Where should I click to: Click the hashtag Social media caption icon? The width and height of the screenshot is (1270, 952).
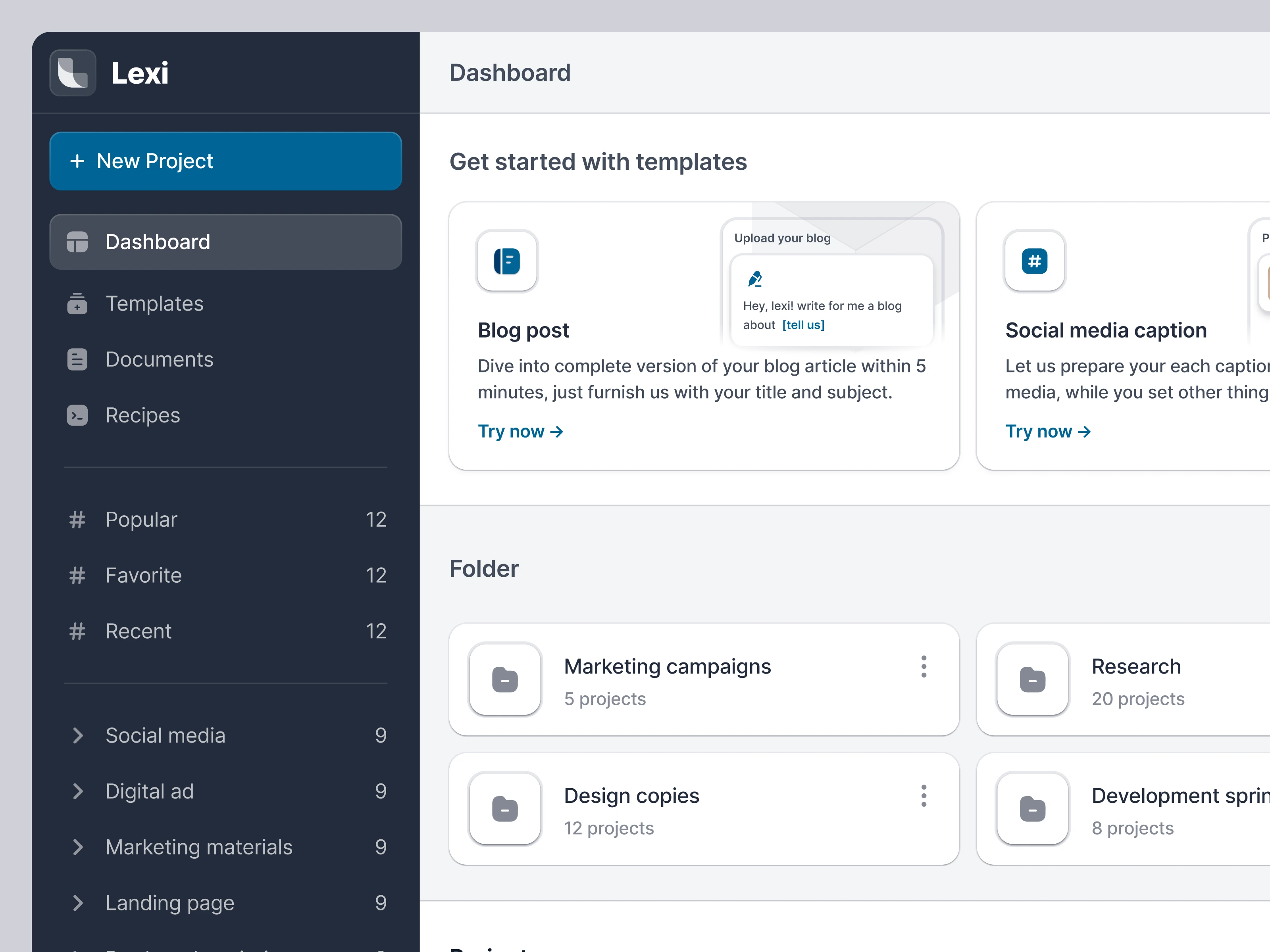1034,261
